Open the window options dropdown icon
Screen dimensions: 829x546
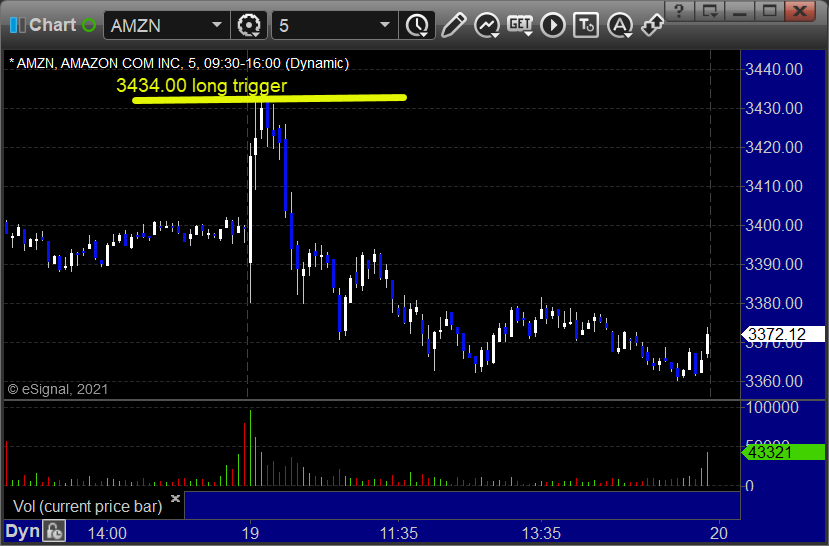coord(709,11)
